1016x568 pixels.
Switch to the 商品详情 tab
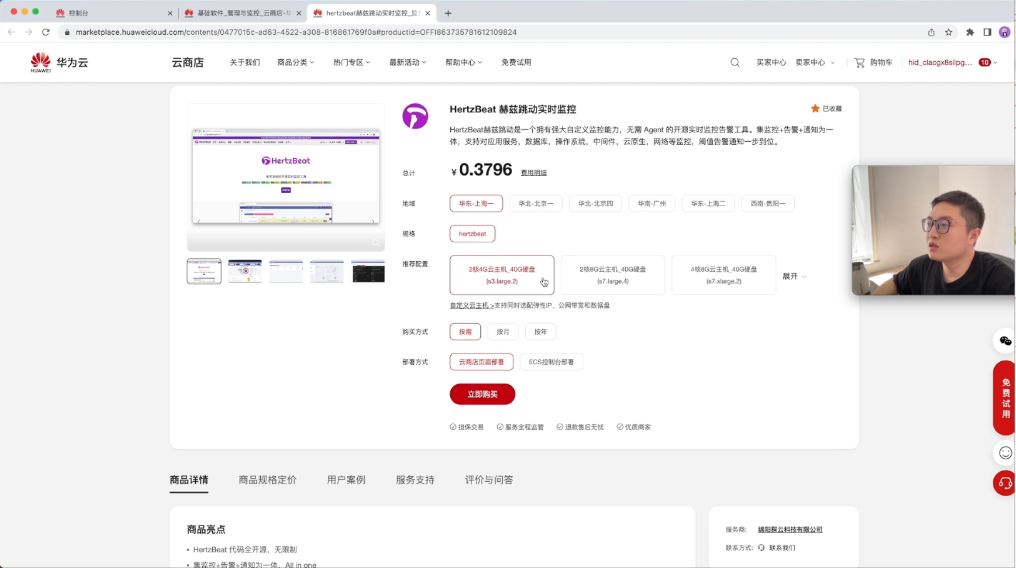189,480
